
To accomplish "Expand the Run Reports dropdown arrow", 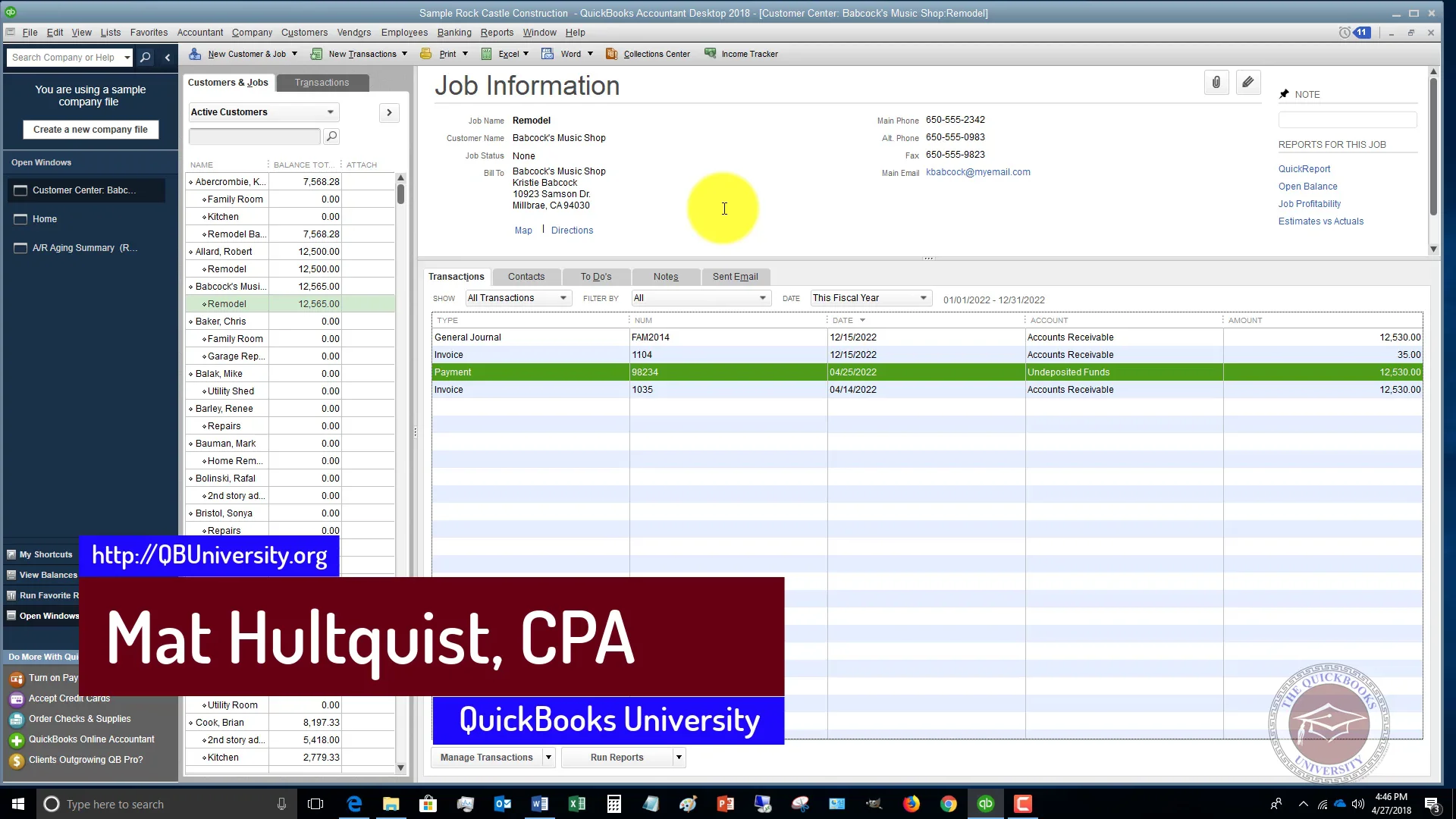I will [x=679, y=758].
